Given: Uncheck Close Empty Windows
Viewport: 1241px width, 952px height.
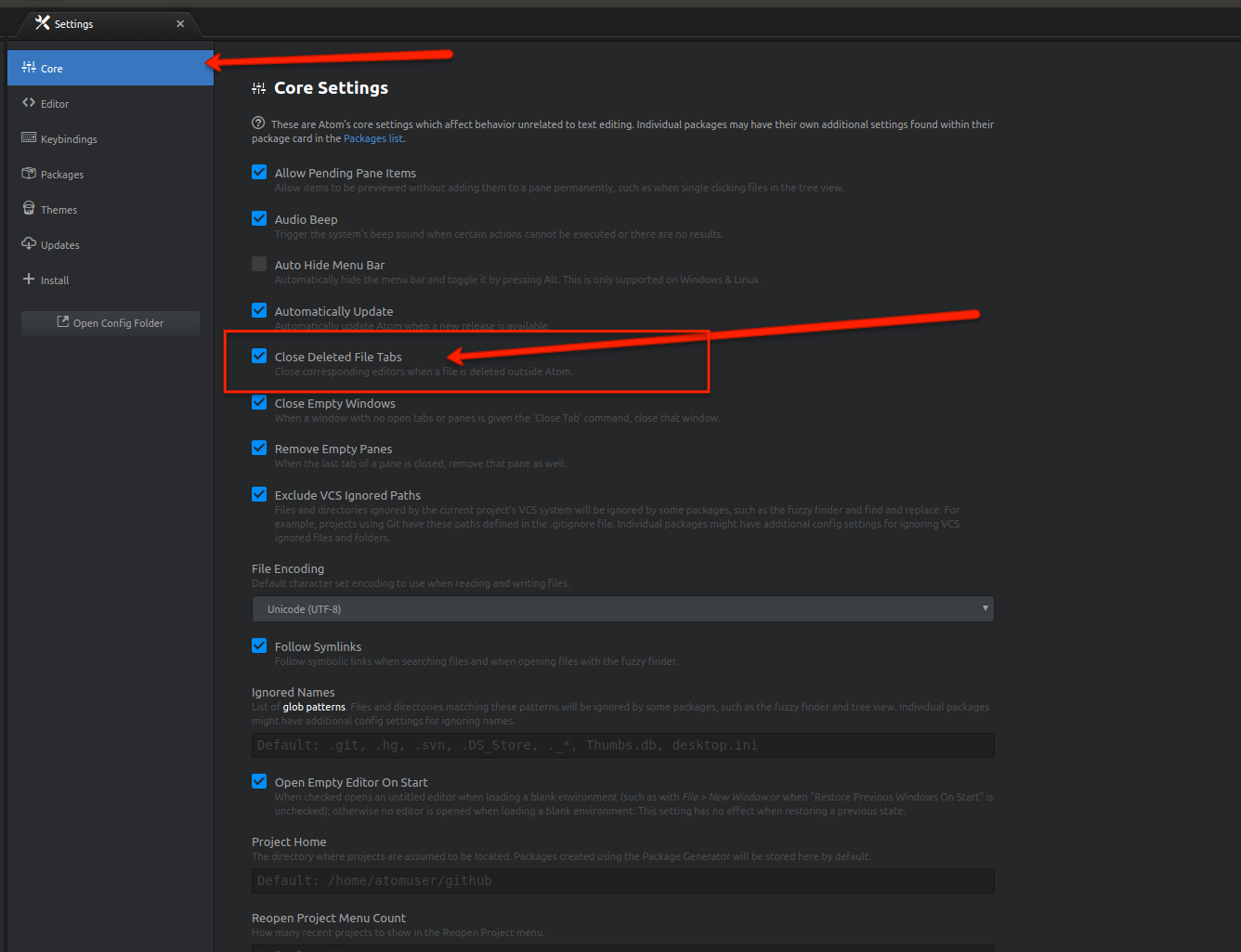Looking at the screenshot, I should coord(259,402).
